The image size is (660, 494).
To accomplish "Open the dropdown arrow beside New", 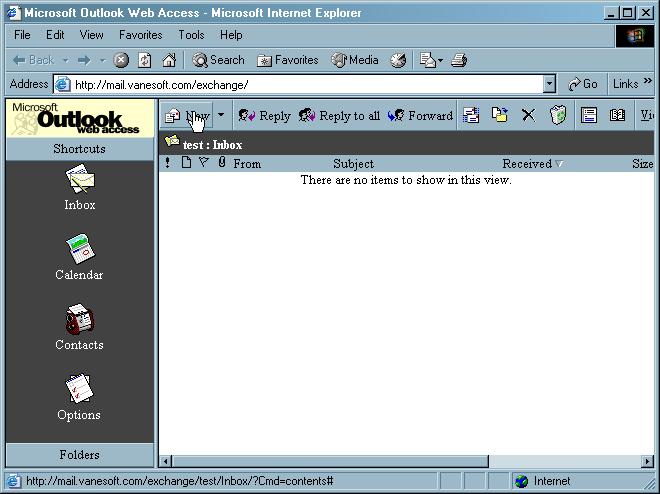I will [x=221, y=115].
